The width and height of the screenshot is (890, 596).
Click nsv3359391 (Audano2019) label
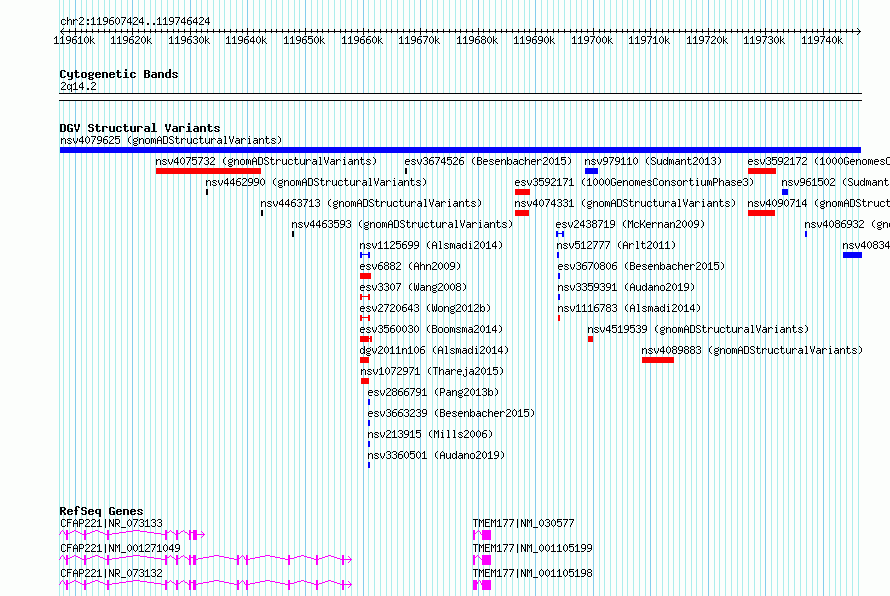coord(626,287)
